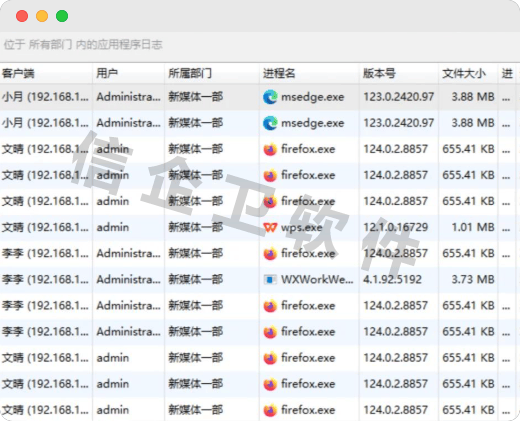Close the window with red button
Image resolution: width=520 pixels, height=421 pixels.
pyautogui.click(x=22, y=16)
